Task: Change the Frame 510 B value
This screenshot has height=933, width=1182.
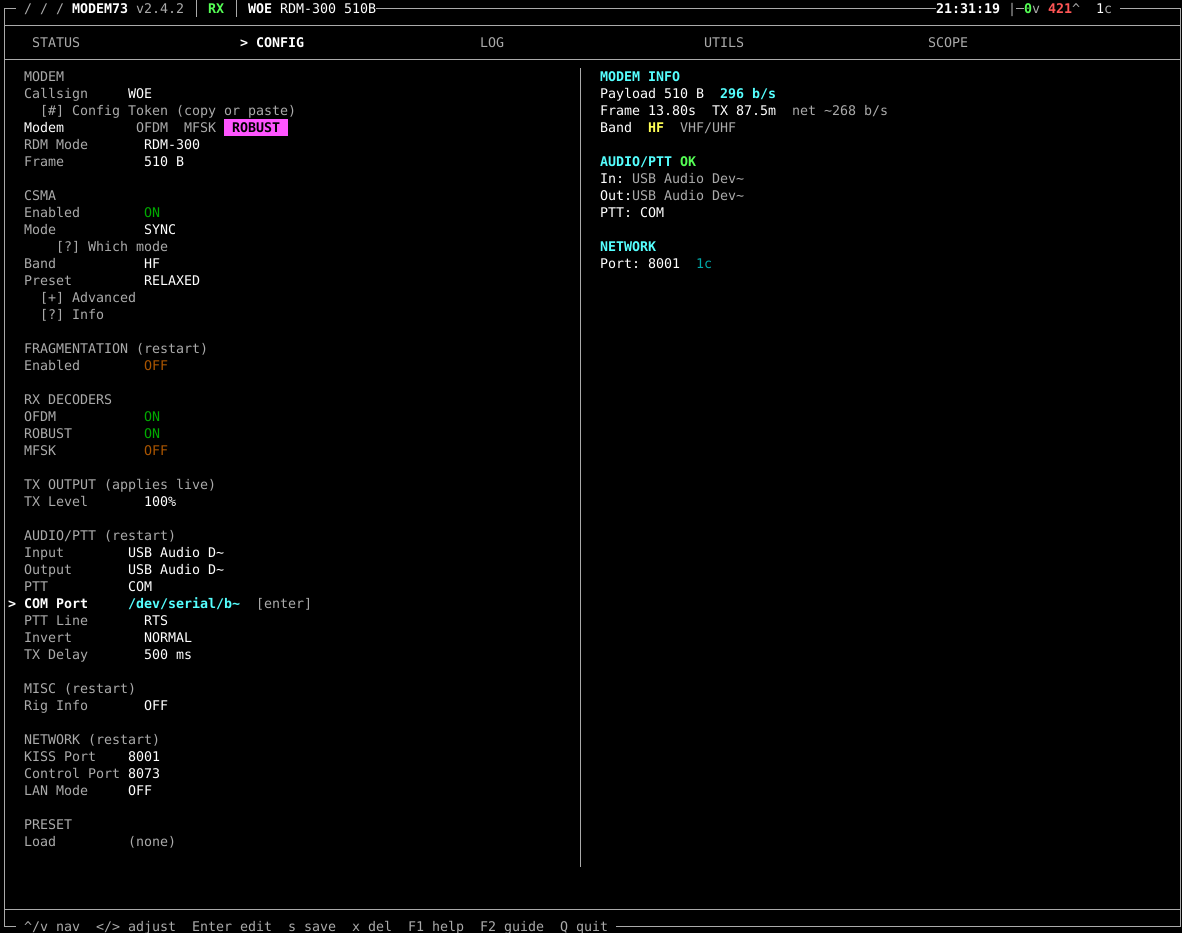Action: tap(164, 162)
